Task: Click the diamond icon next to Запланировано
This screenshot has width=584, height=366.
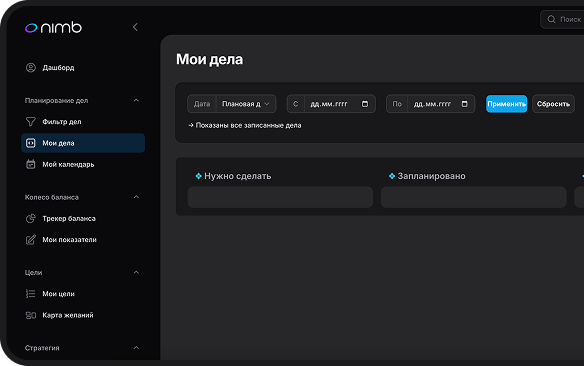Action: tap(392, 176)
